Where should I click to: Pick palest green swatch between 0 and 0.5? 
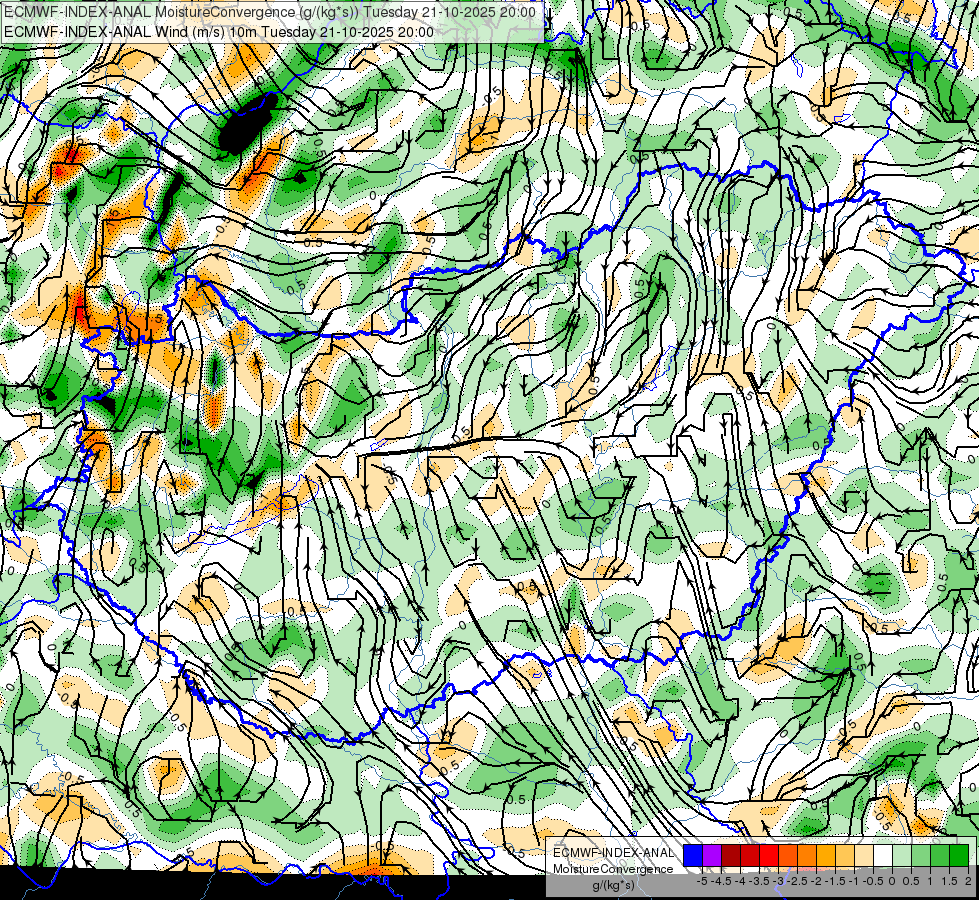tap(902, 856)
